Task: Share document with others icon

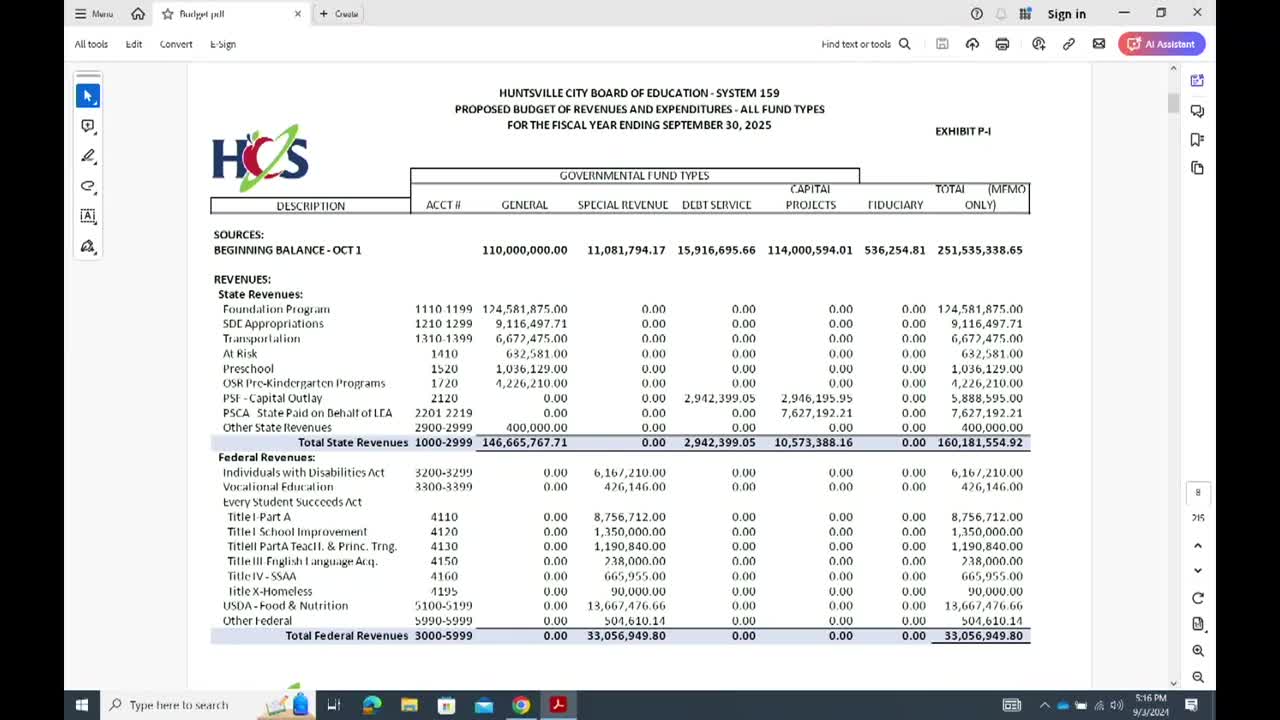Action: [1038, 44]
